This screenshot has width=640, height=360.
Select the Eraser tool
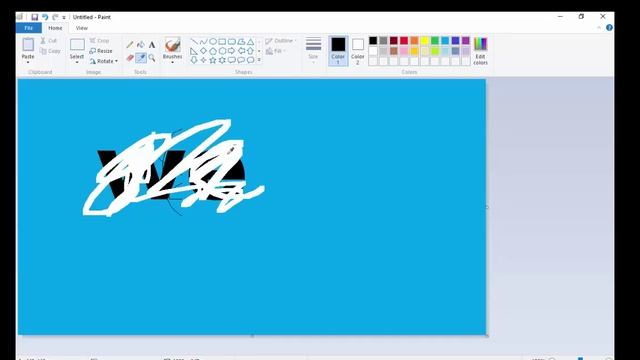tap(130, 58)
